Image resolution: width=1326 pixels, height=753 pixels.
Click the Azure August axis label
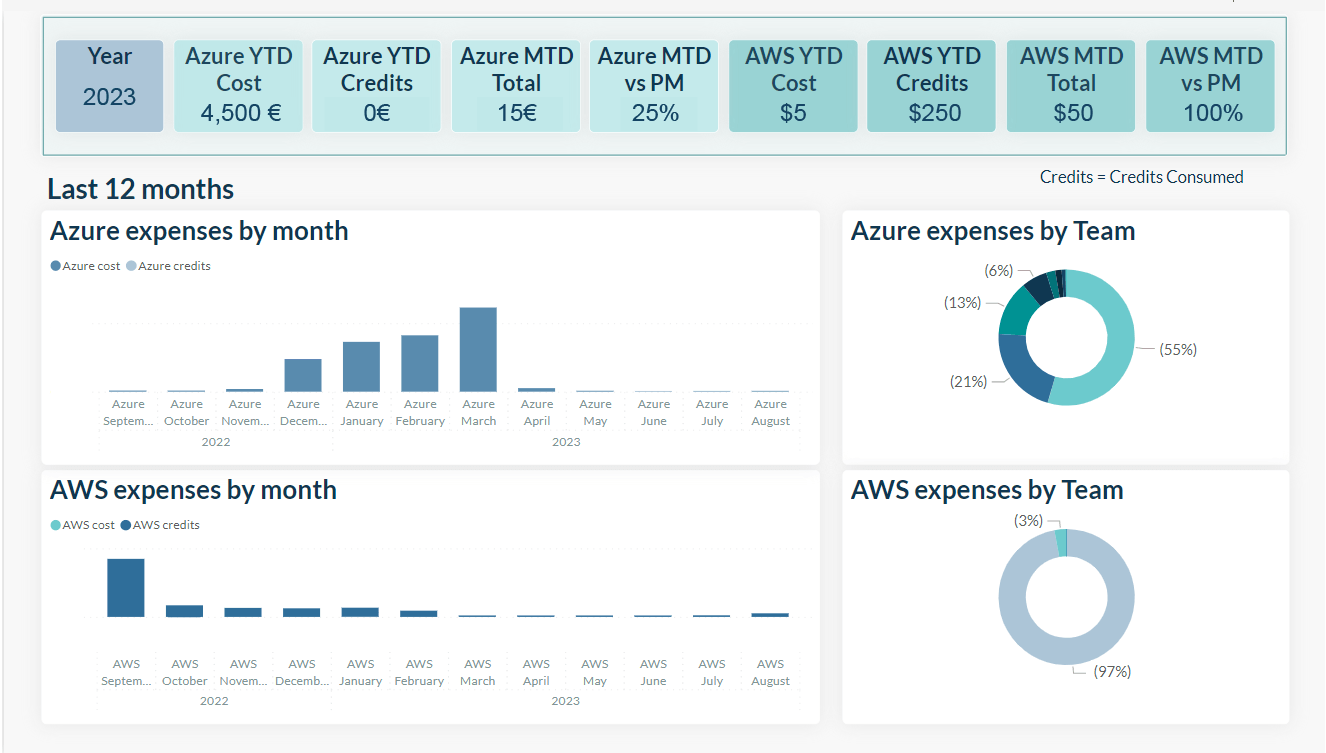[770, 413]
